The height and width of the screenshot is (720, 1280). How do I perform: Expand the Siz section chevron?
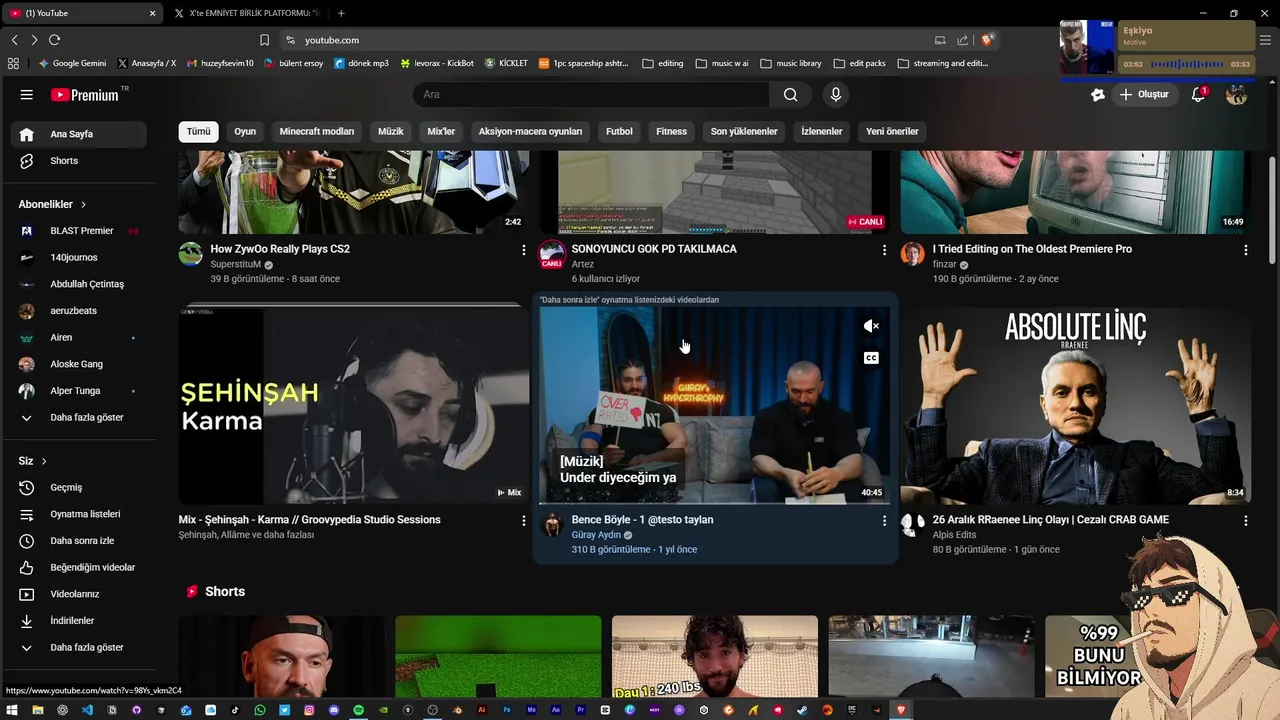(x=44, y=461)
